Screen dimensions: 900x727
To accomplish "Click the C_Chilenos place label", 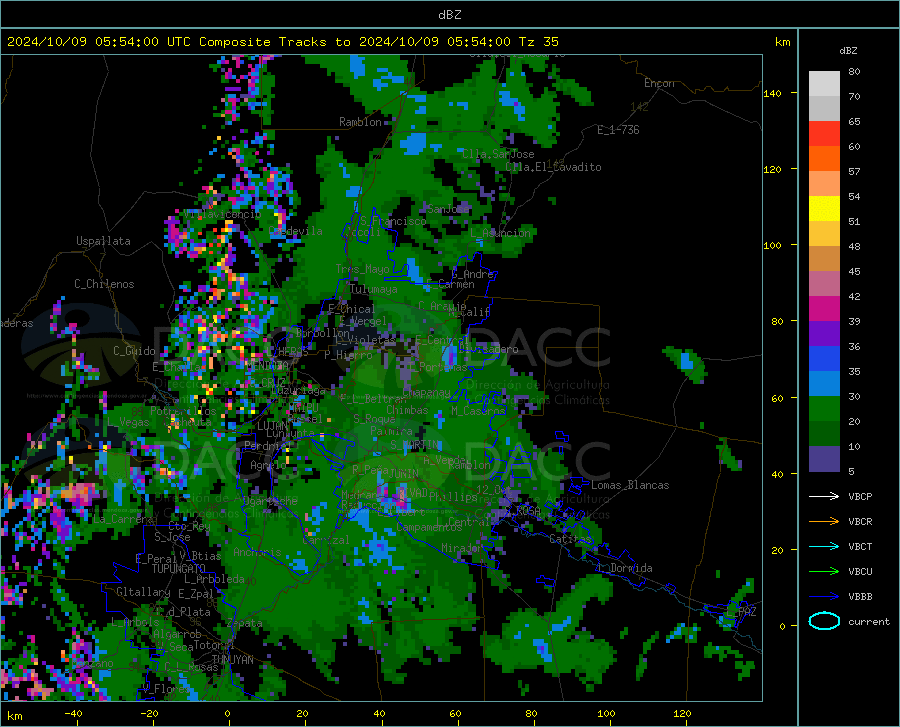I will [104, 284].
